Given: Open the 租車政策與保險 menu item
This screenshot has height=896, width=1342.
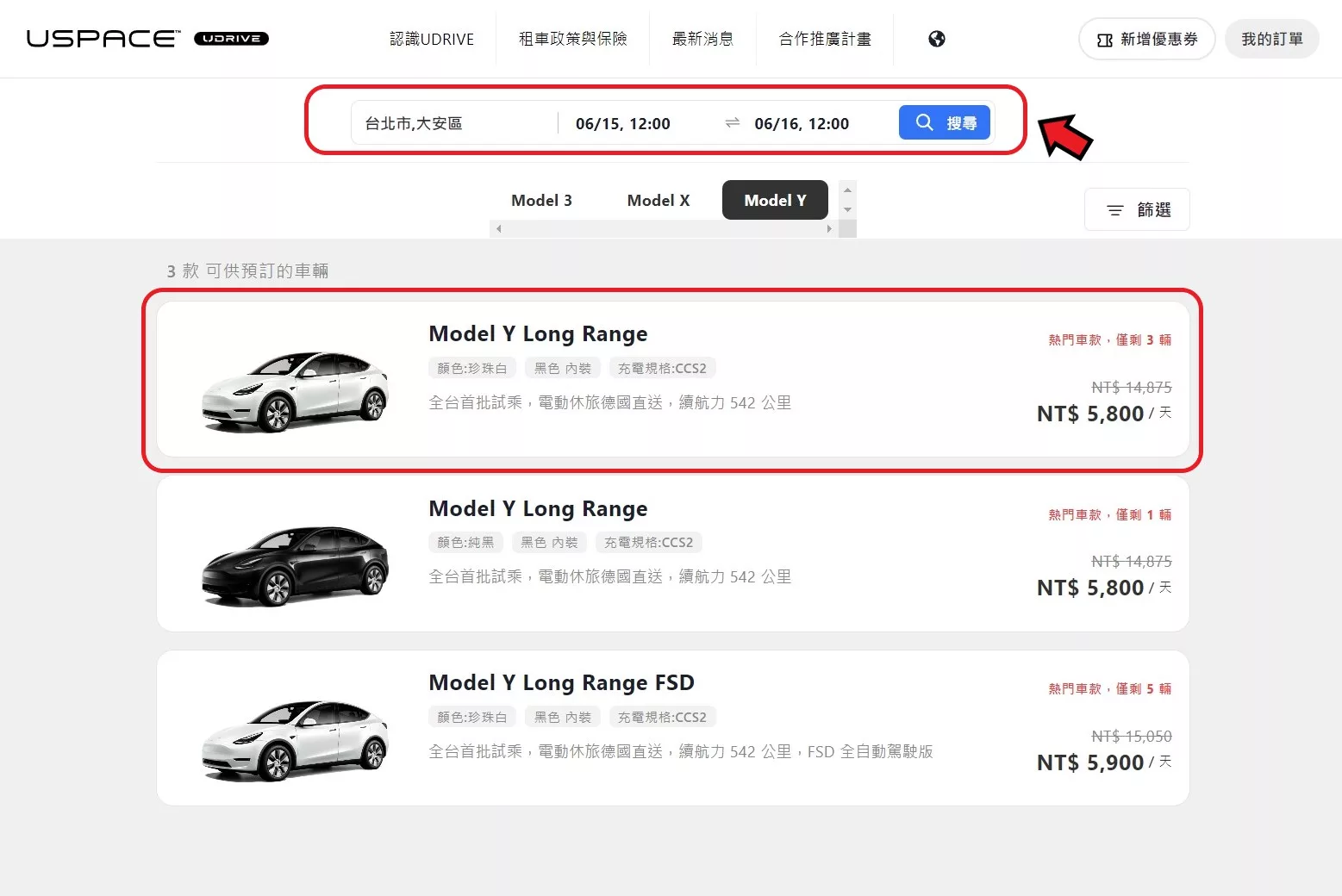Looking at the screenshot, I should [572, 38].
